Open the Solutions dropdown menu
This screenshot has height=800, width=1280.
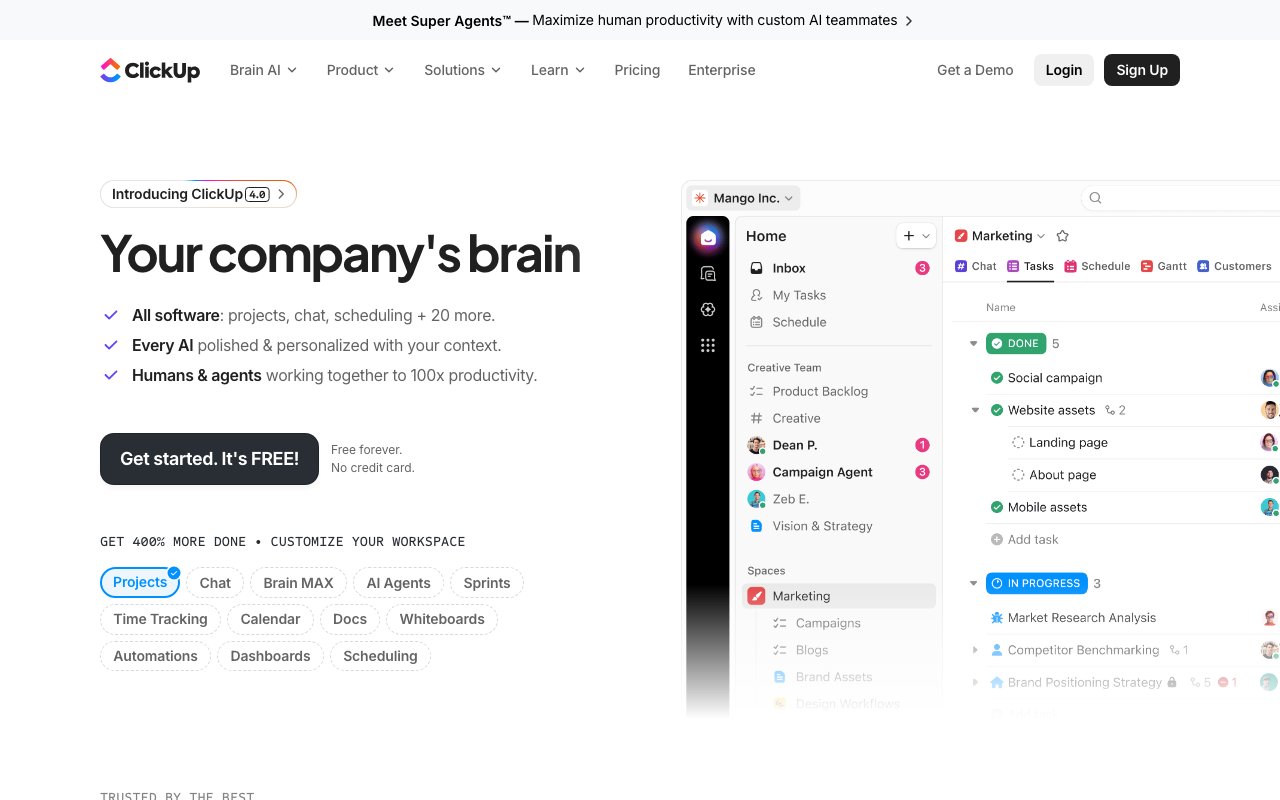(x=463, y=70)
